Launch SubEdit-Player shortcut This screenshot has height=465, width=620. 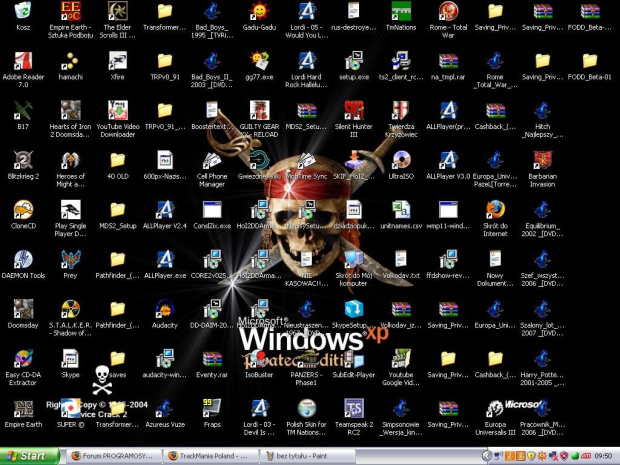(354, 359)
